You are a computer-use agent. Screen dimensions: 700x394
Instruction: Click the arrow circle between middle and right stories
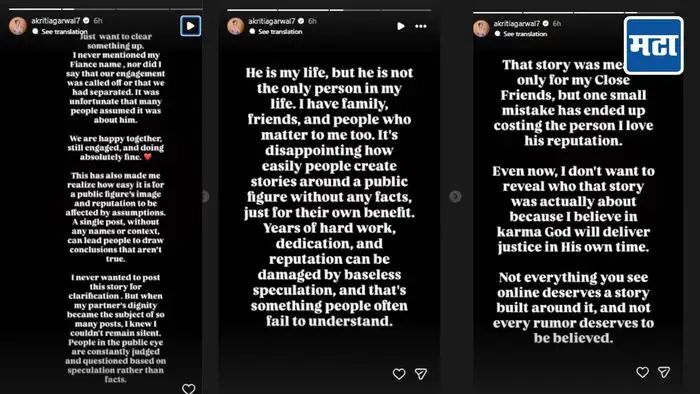coord(455,196)
